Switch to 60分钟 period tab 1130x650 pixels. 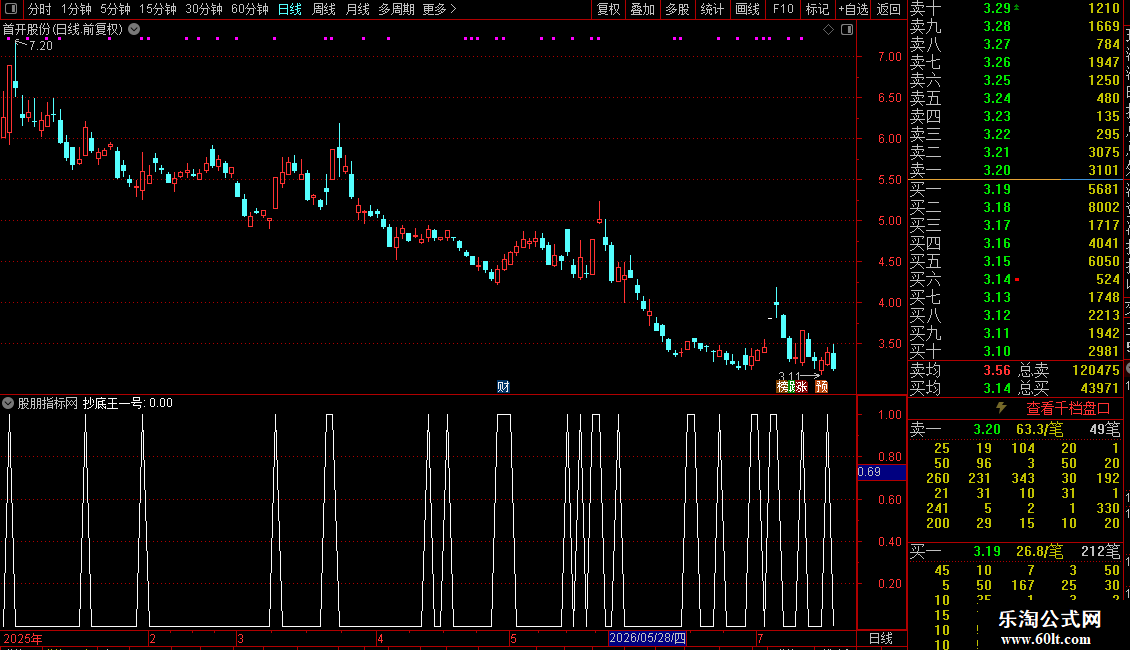(250, 9)
